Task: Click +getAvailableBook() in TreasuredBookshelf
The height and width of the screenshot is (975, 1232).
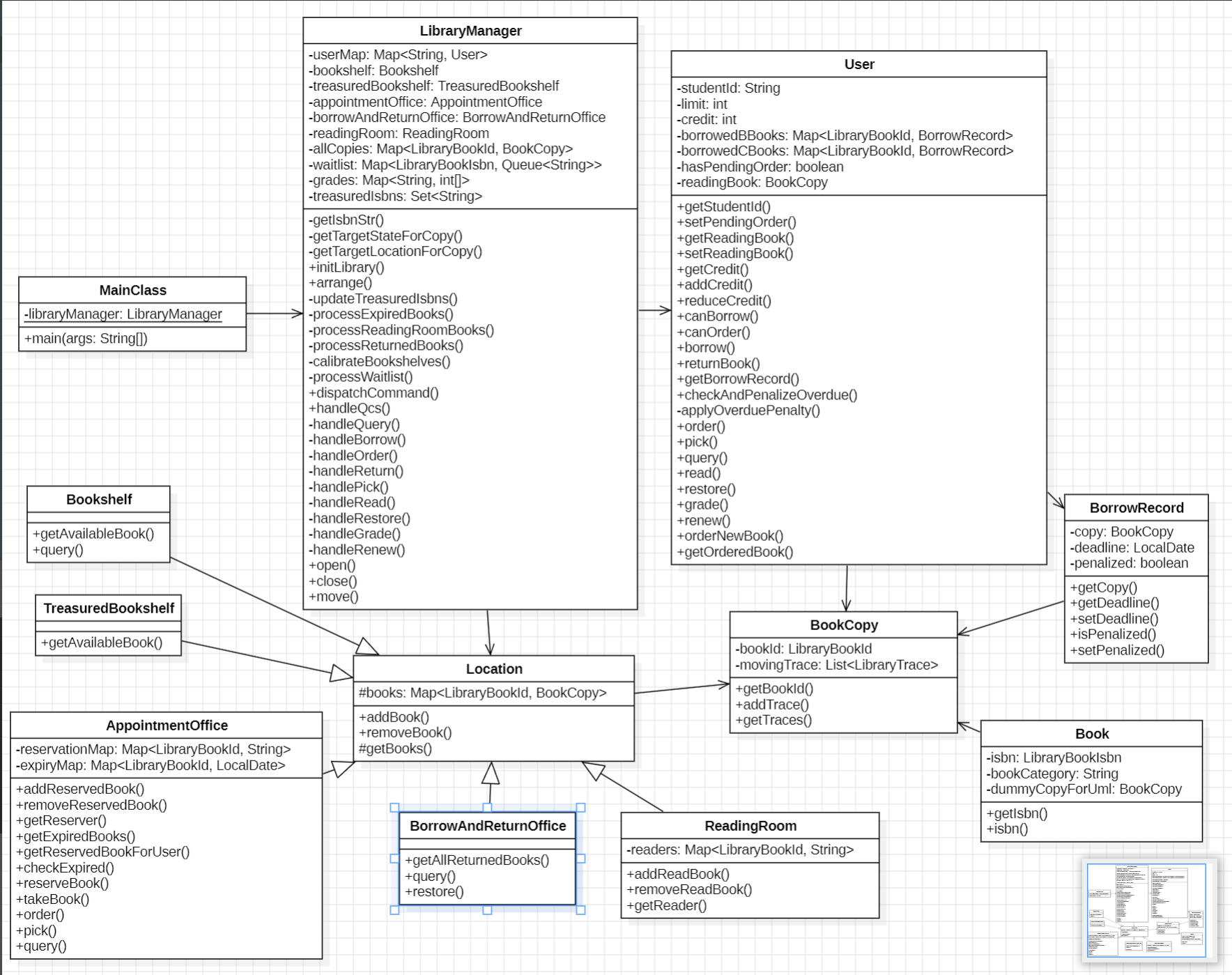Action: [102, 642]
